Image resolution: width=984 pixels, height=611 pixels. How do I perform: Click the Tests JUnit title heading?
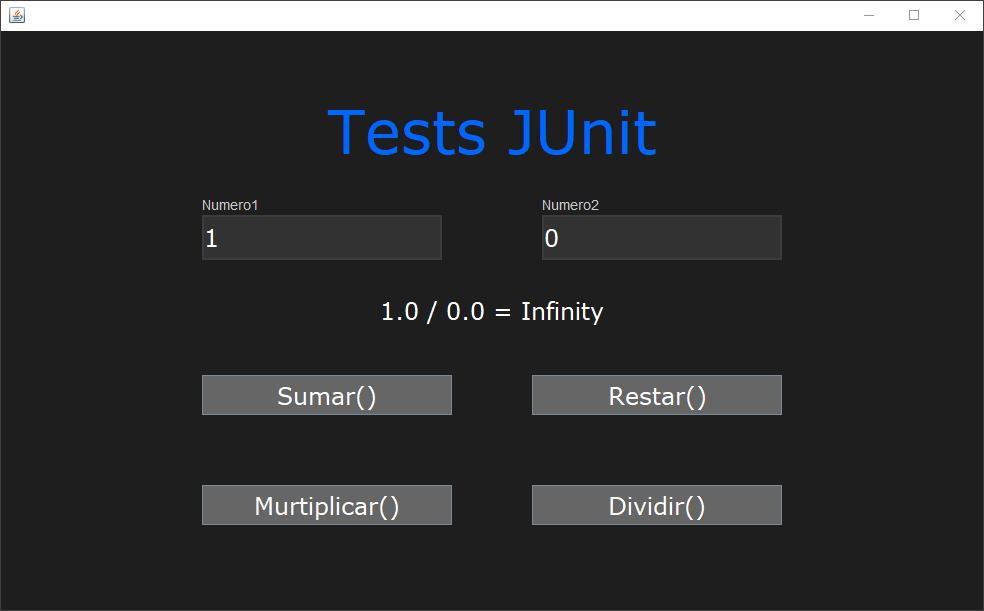(491, 132)
